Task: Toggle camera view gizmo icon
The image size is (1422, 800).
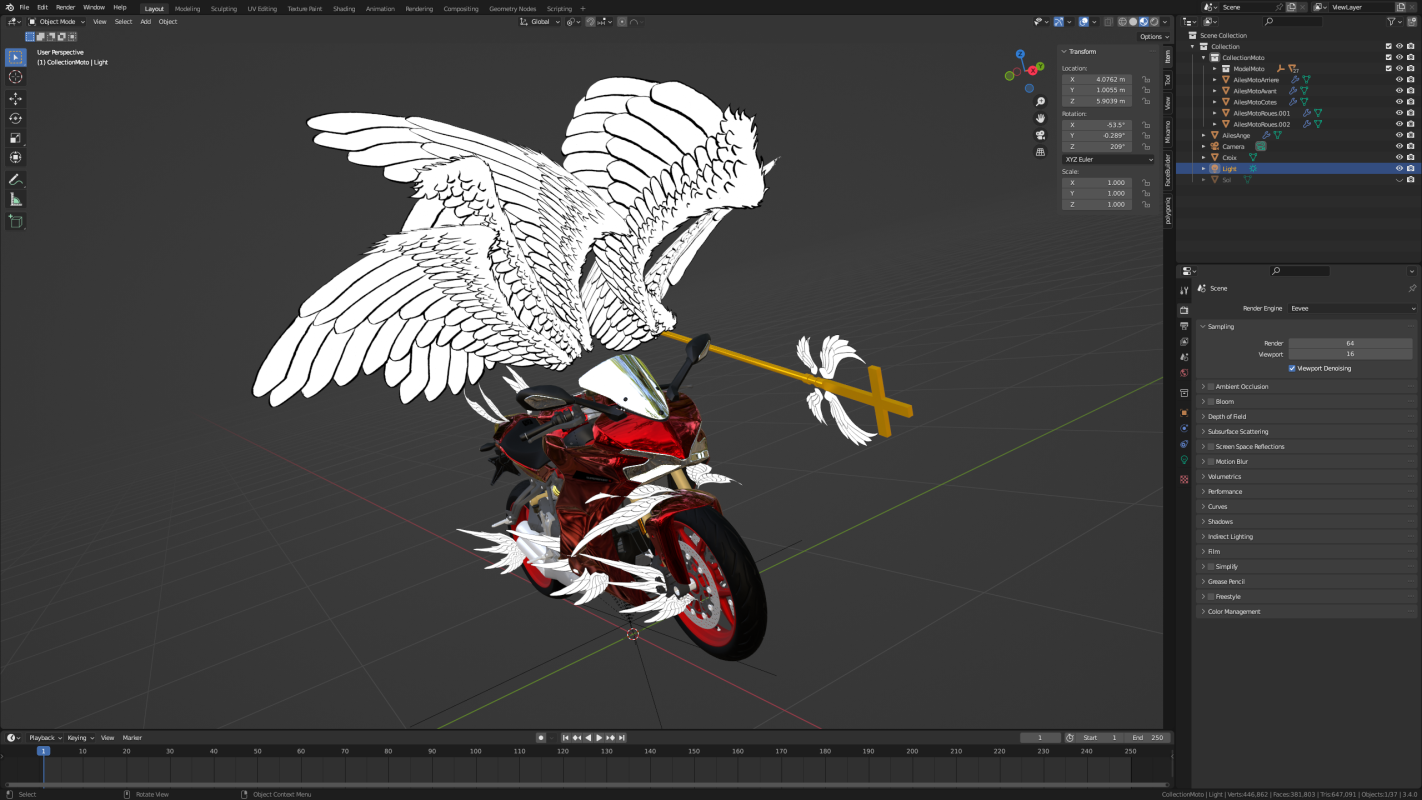Action: [x=1040, y=135]
